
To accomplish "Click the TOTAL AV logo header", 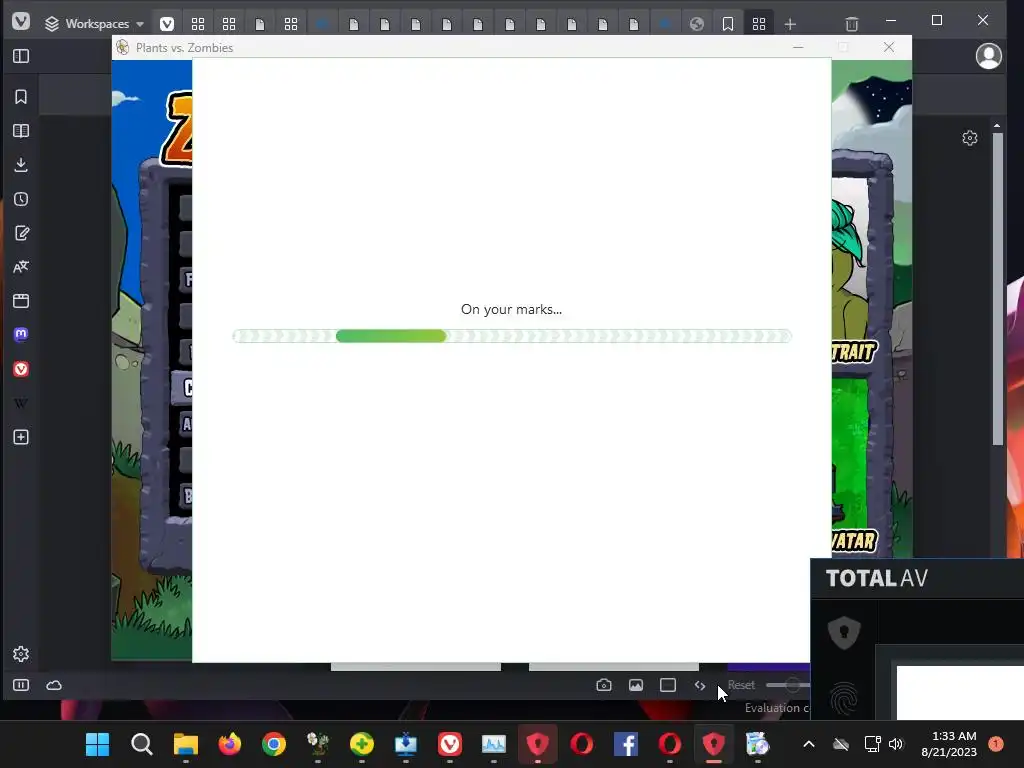I will [876, 578].
